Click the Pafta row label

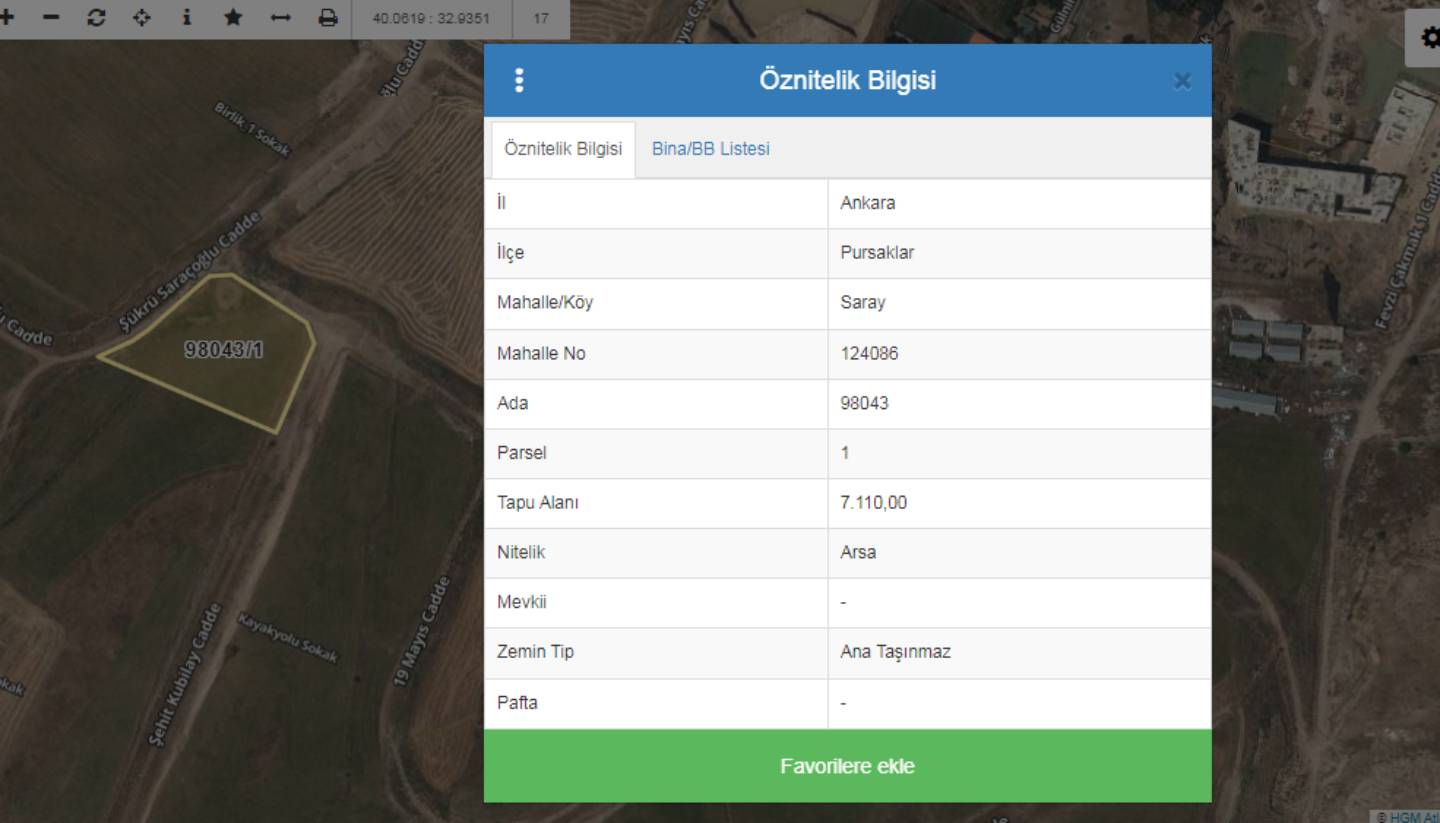(x=517, y=702)
